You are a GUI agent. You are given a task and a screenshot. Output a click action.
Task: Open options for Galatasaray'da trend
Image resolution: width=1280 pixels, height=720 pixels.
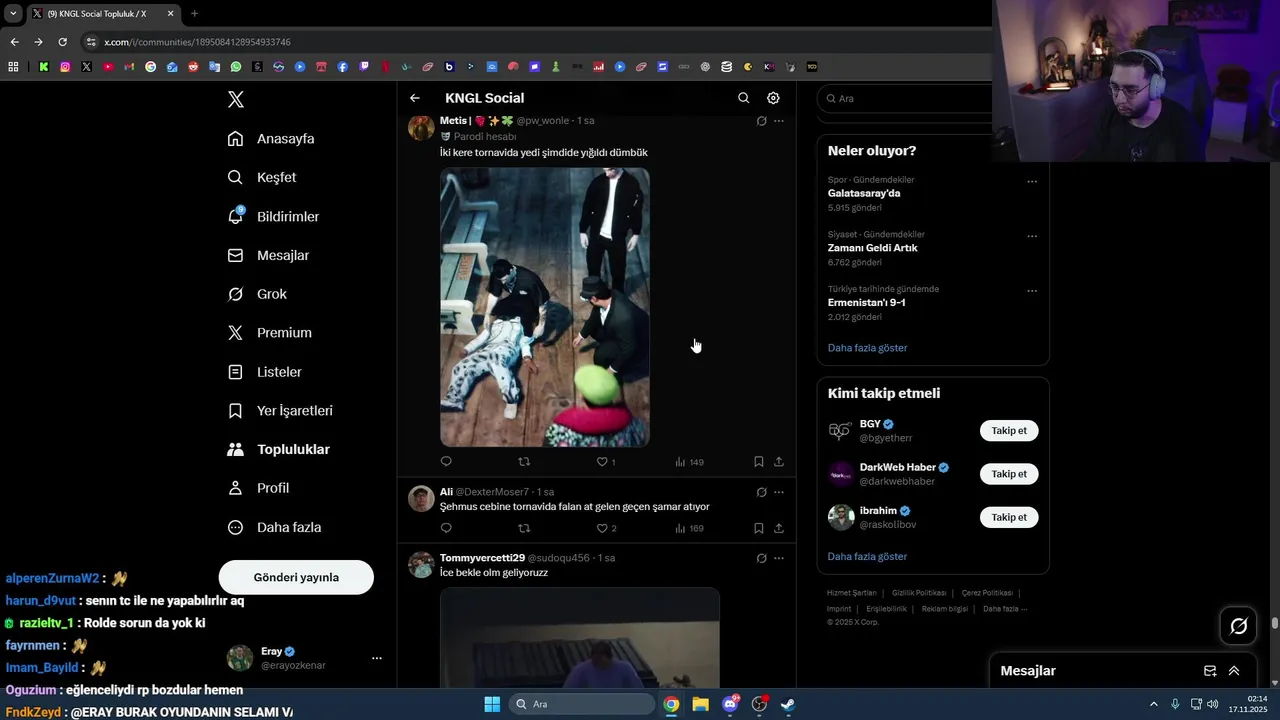coord(1032,182)
